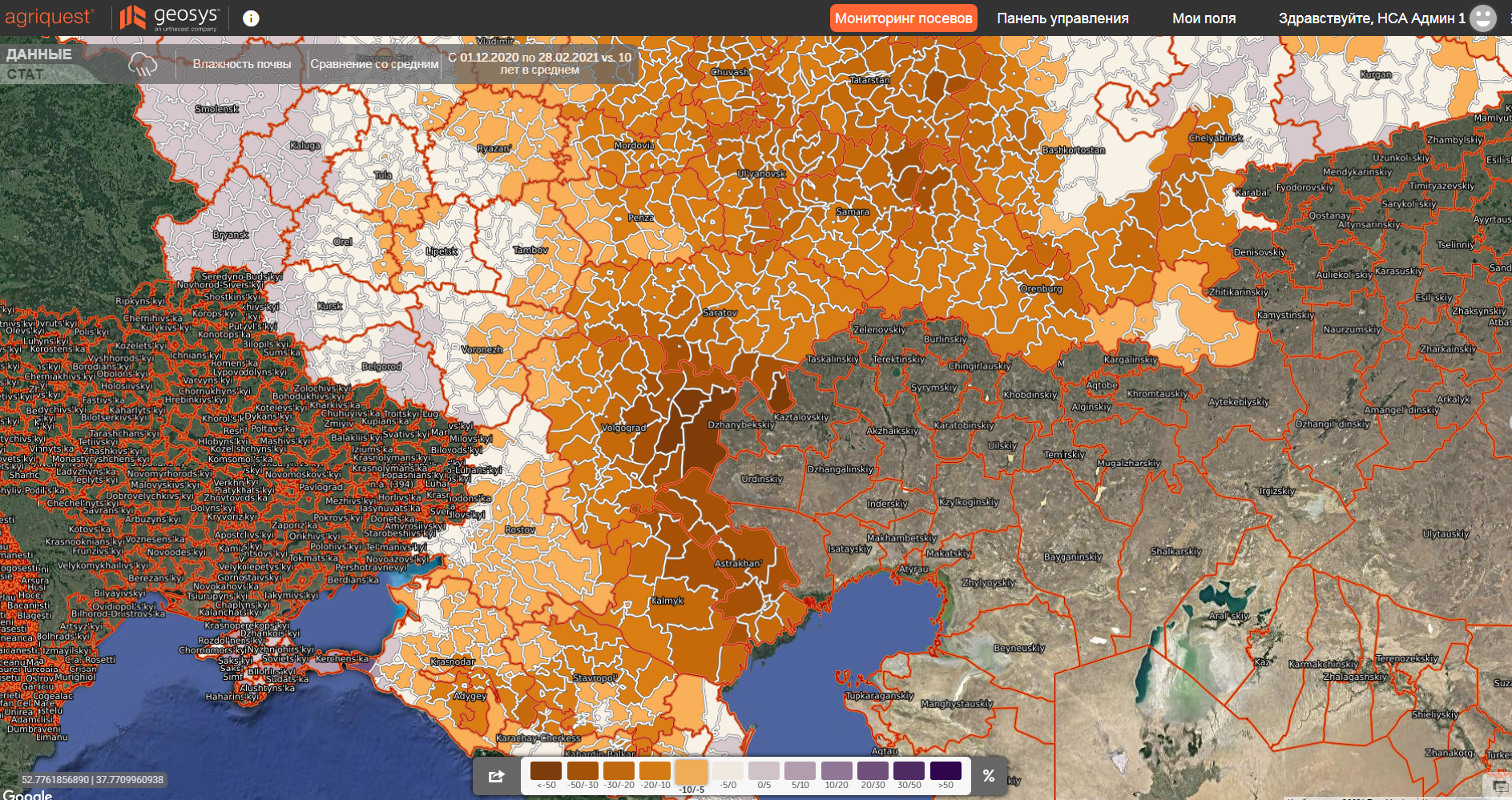
Task: Click the Kalmyk region label
Action: tap(667, 601)
